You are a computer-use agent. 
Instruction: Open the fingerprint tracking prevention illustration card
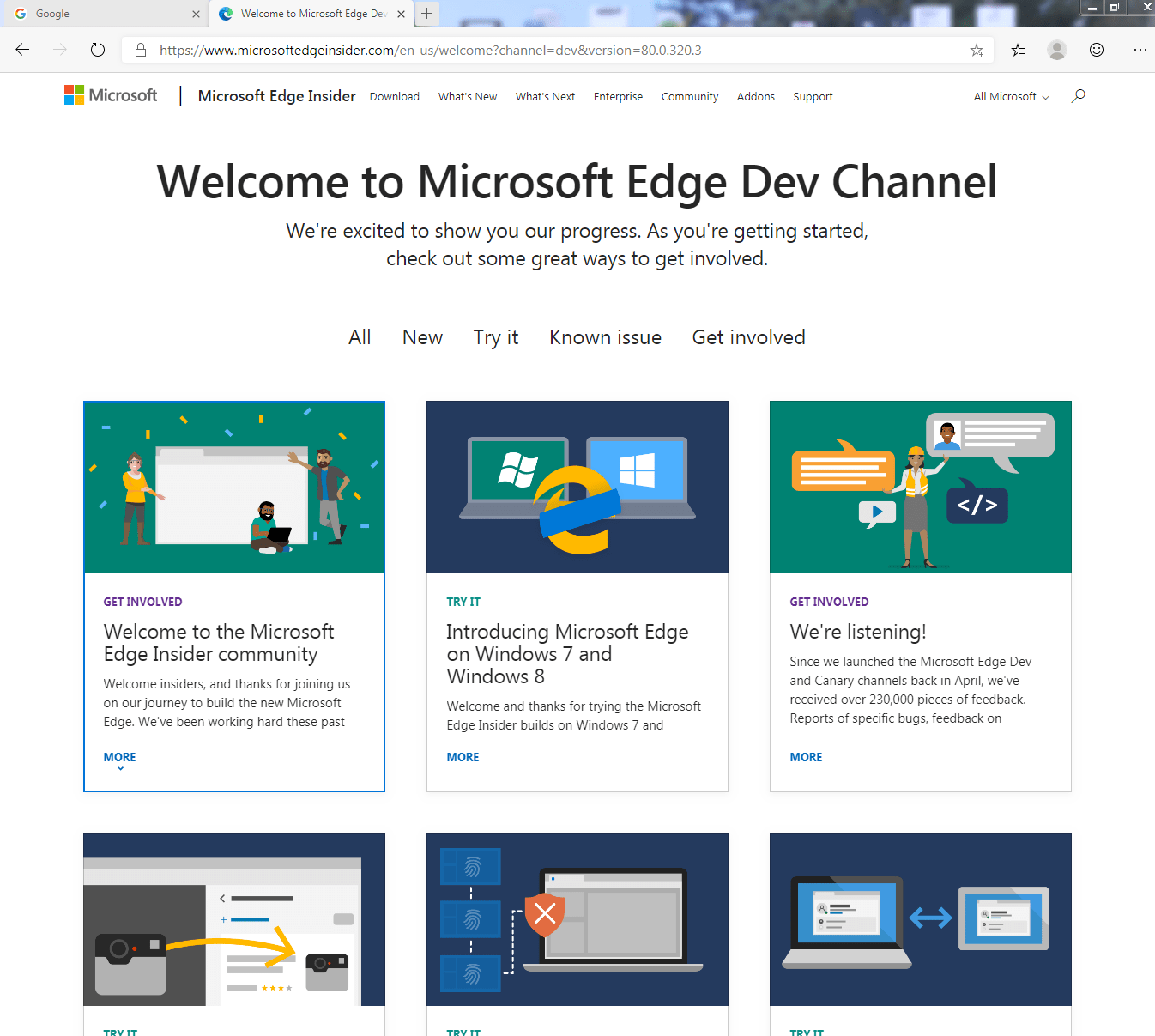[x=577, y=919]
